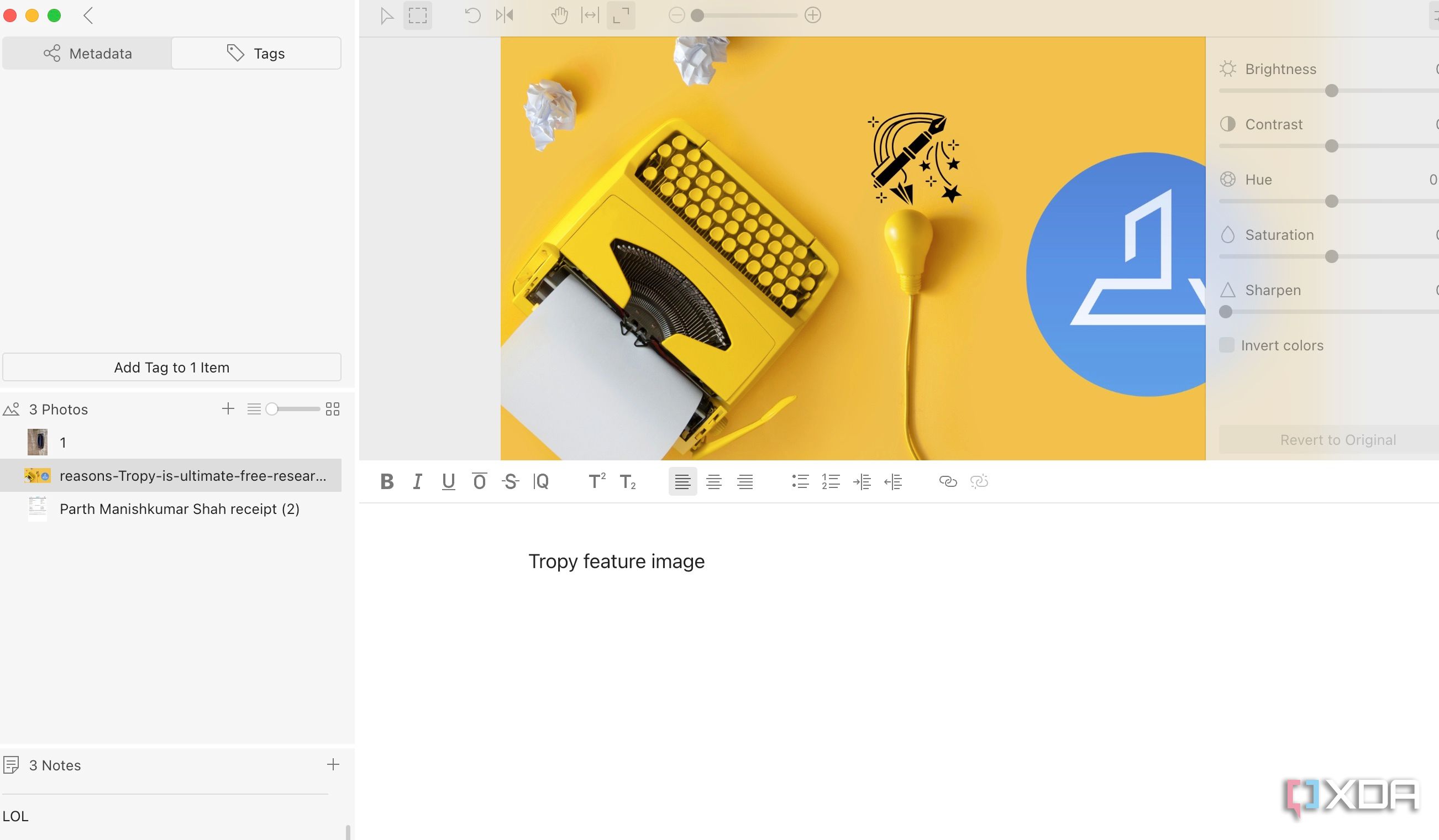Insert blockquote in the note

click(x=541, y=481)
